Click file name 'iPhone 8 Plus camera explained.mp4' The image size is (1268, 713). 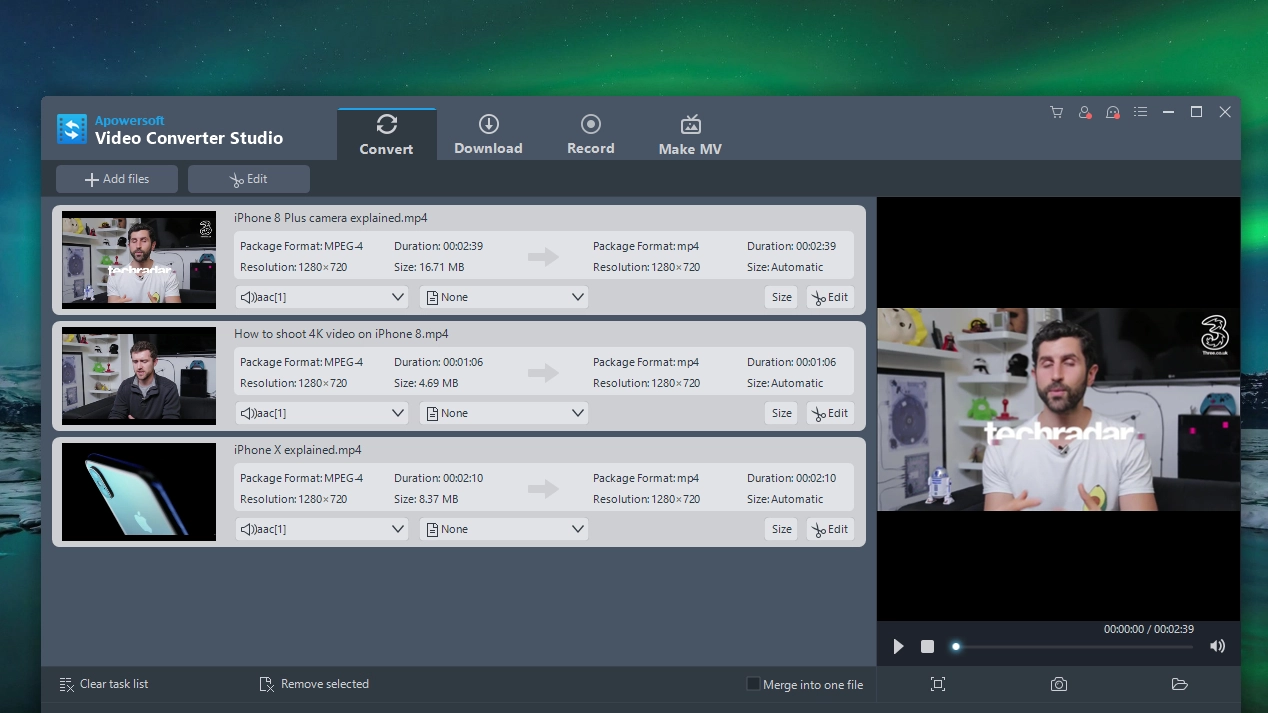pos(331,218)
